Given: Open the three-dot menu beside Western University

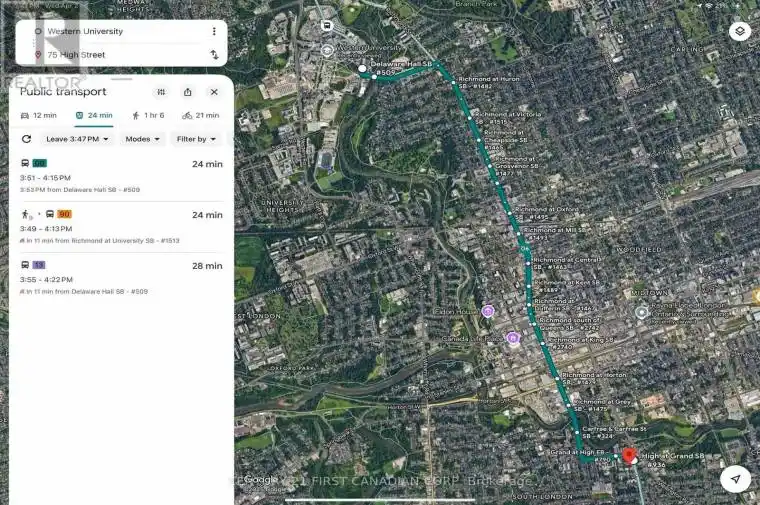Looking at the screenshot, I should 214,31.
